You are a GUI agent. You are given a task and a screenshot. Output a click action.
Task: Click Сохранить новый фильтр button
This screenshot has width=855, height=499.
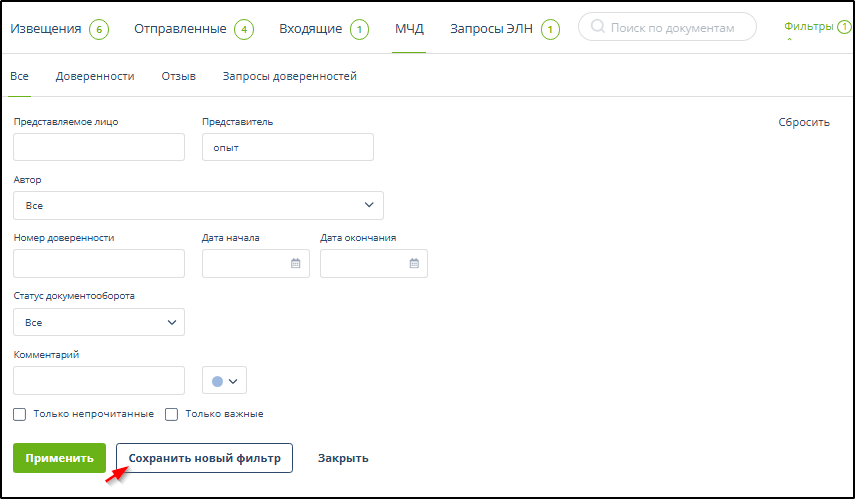[204, 458]
